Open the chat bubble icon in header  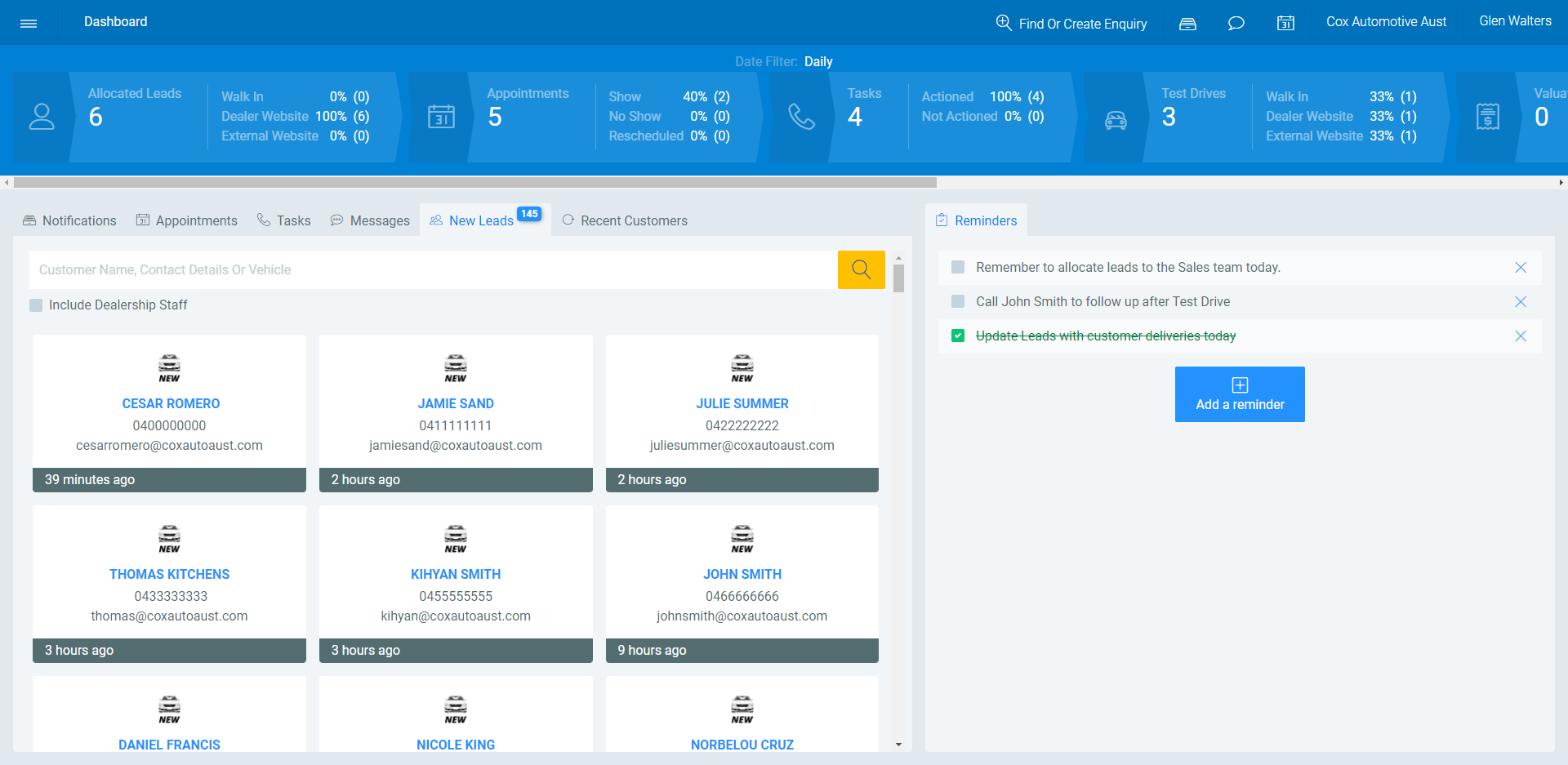point(1236,23)
